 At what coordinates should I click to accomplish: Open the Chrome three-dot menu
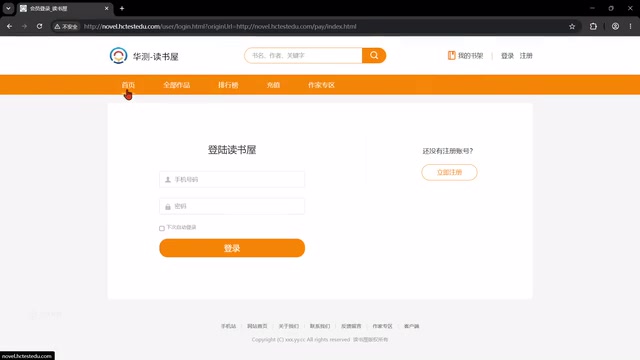coord(630,26)
